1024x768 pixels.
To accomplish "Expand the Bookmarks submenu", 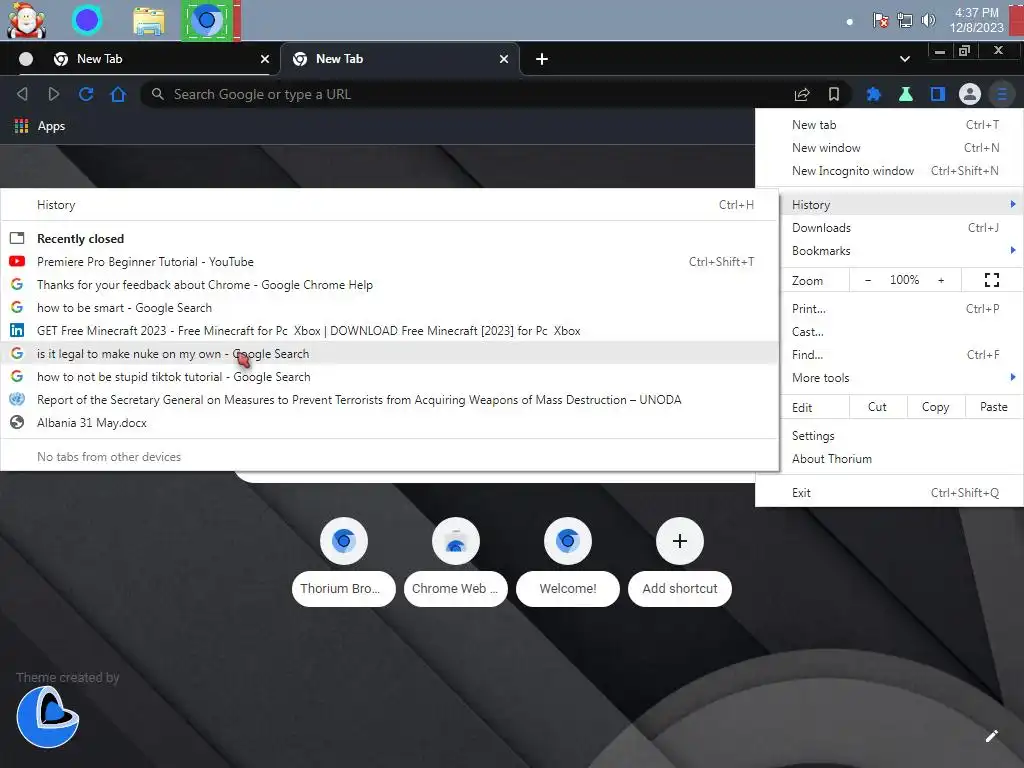I will (902, 251).
